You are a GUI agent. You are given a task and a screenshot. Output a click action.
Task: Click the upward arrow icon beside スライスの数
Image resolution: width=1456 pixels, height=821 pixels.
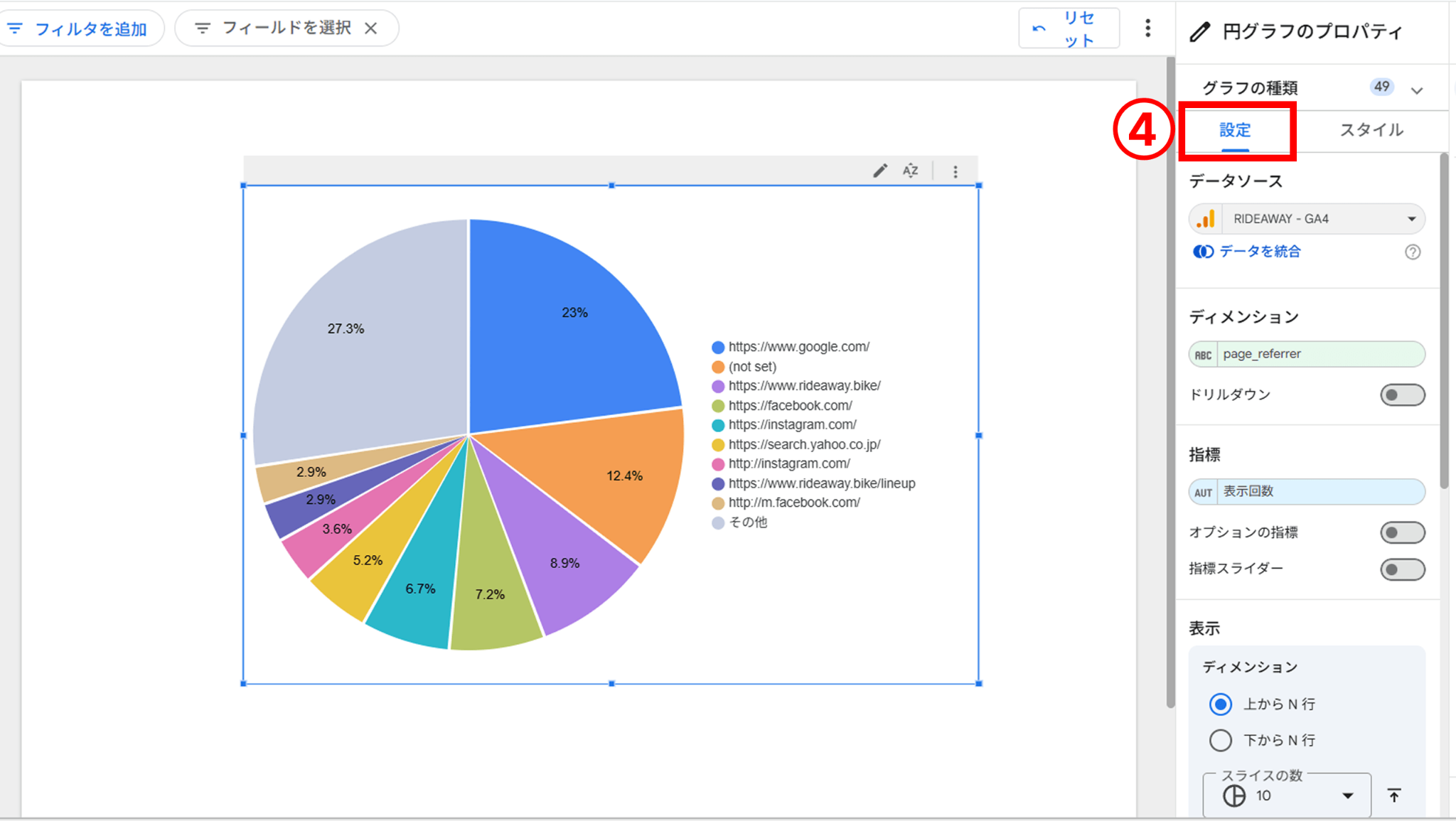point(1394,795)
